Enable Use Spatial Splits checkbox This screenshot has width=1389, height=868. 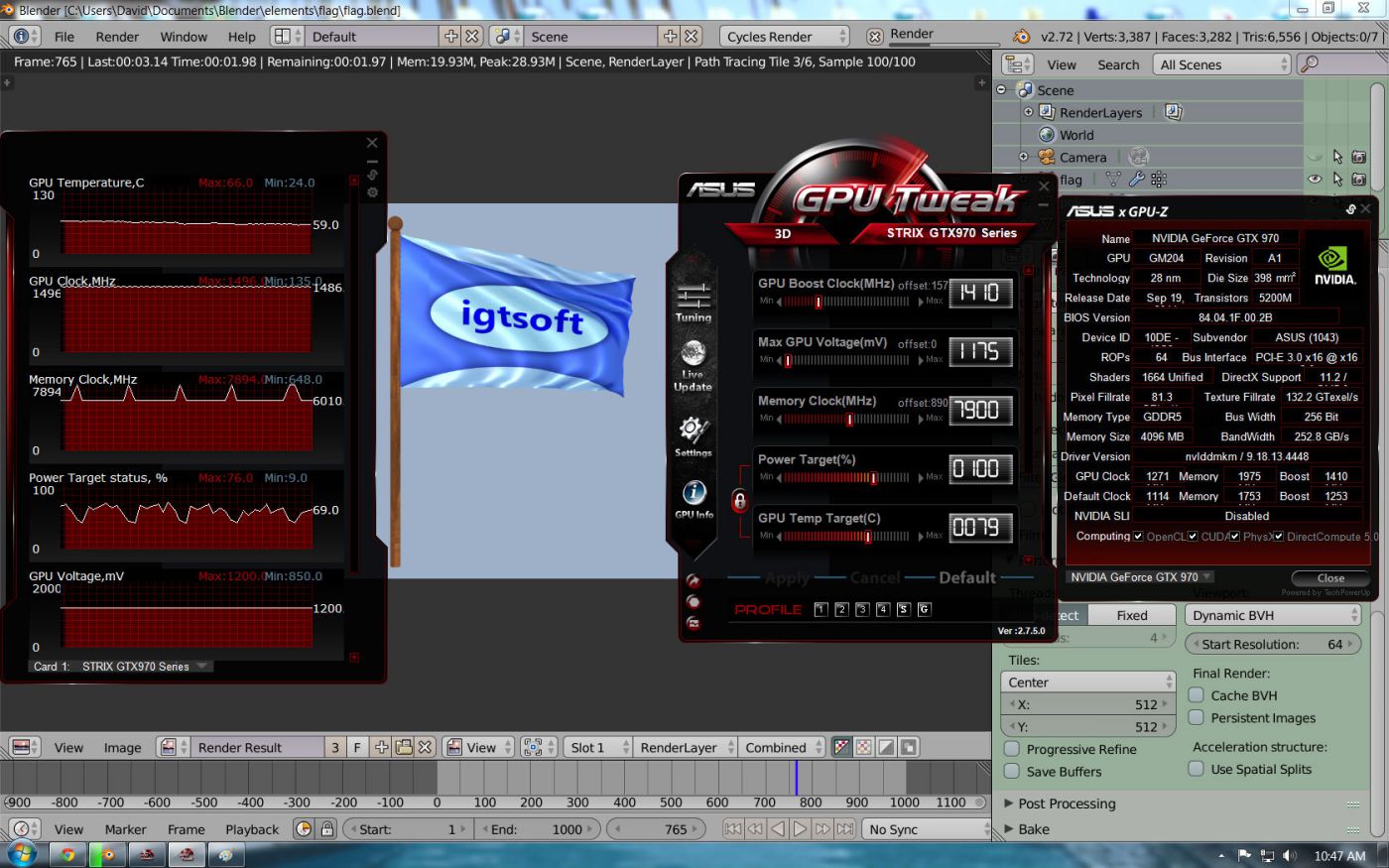point(1197,769)
